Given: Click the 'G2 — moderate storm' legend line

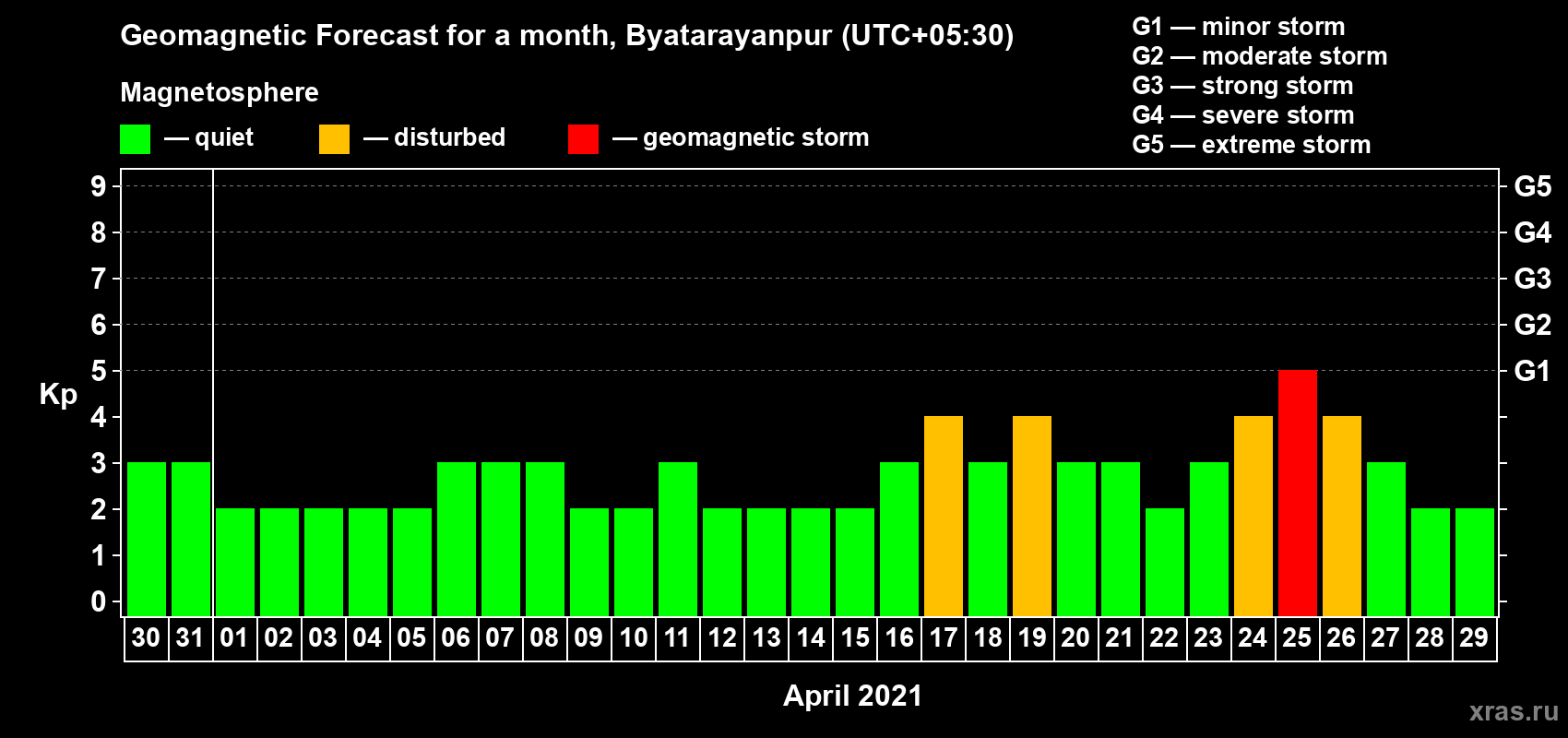Looking at the screenshot, I should pyautogui.click(x=1259, y=56).
